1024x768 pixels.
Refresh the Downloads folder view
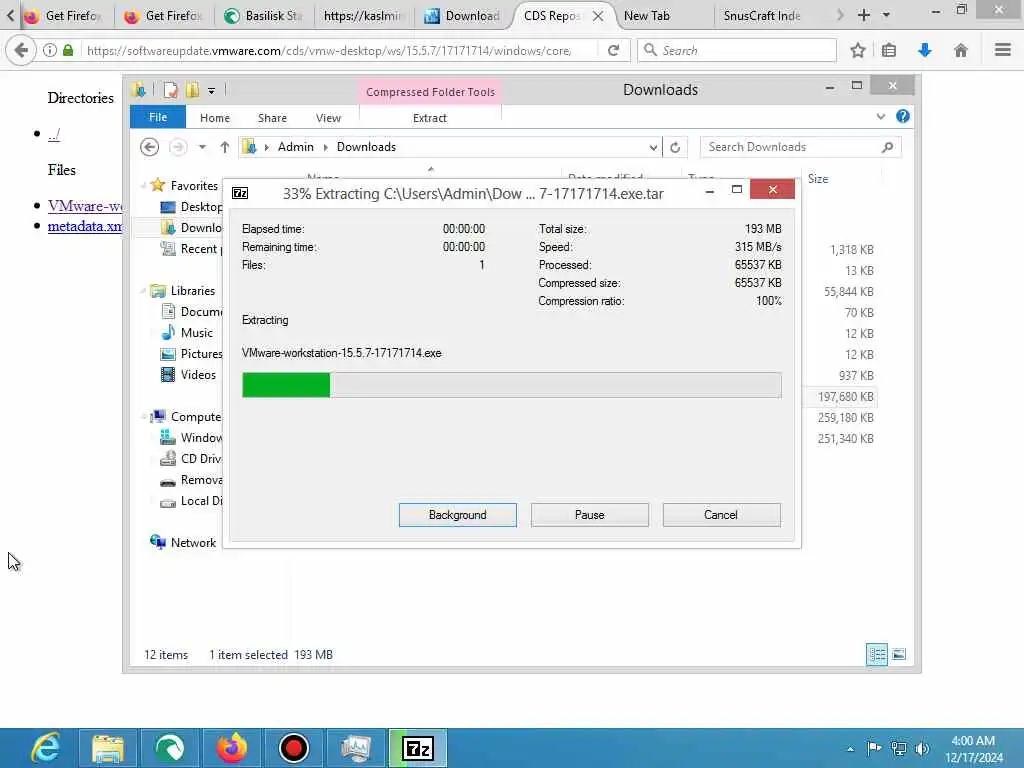click(x=675, y=148)
